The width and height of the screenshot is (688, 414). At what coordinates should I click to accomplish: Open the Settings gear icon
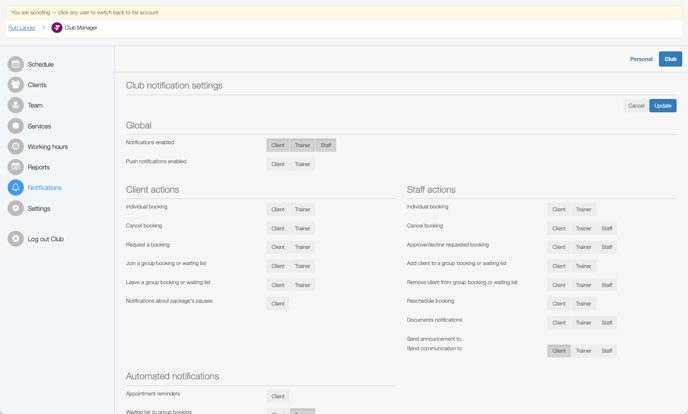click(x=16, y=208)
